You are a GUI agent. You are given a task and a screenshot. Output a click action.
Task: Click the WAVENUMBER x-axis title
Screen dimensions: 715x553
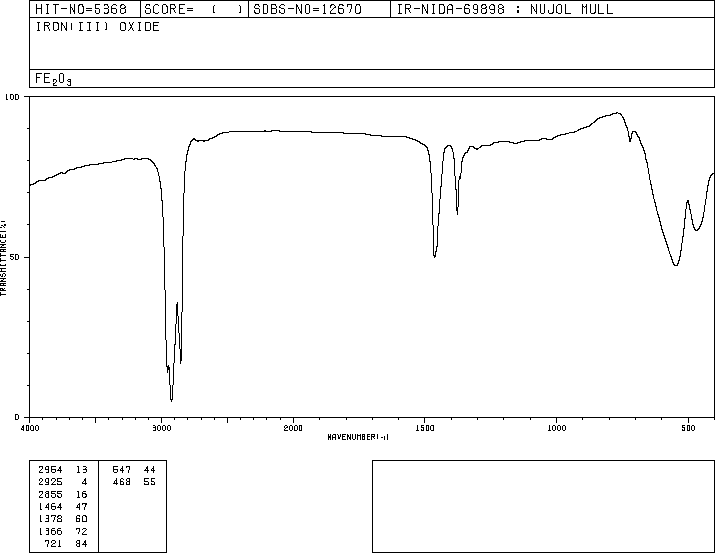pyautogui.click(x=358, y=437)
